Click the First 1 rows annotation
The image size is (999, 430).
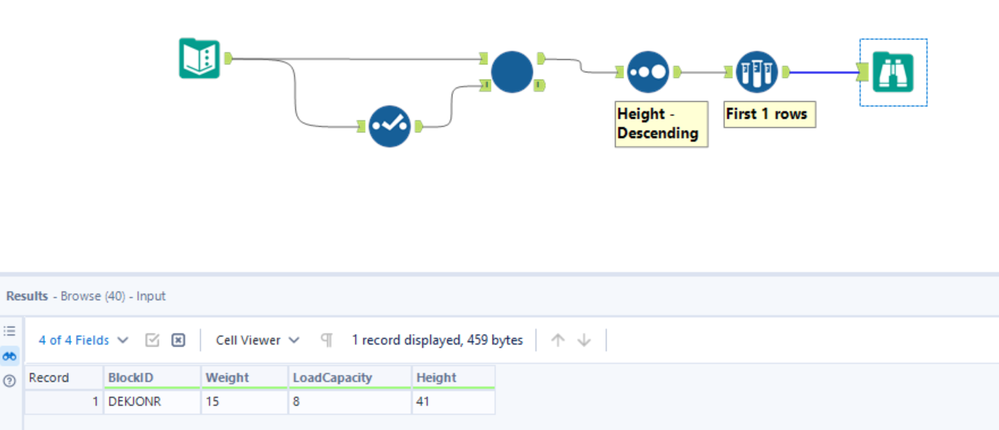(770, 115)
